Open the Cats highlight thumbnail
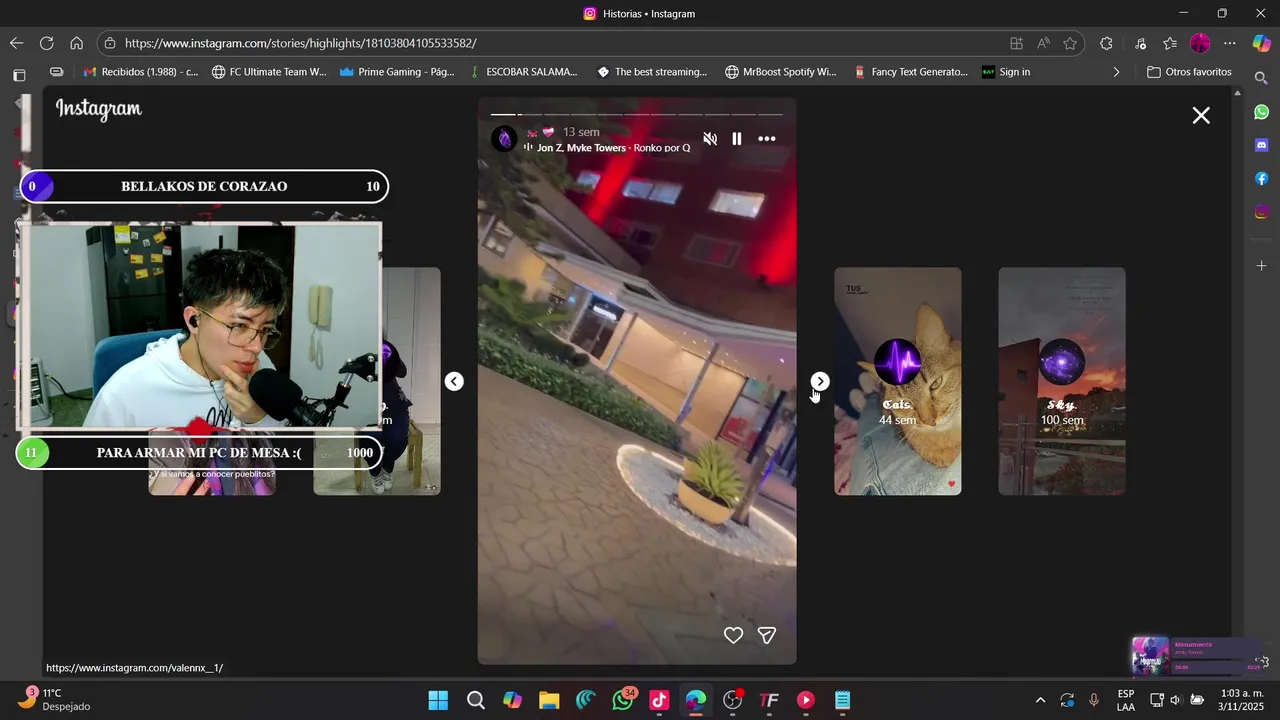 pos(898,381)
